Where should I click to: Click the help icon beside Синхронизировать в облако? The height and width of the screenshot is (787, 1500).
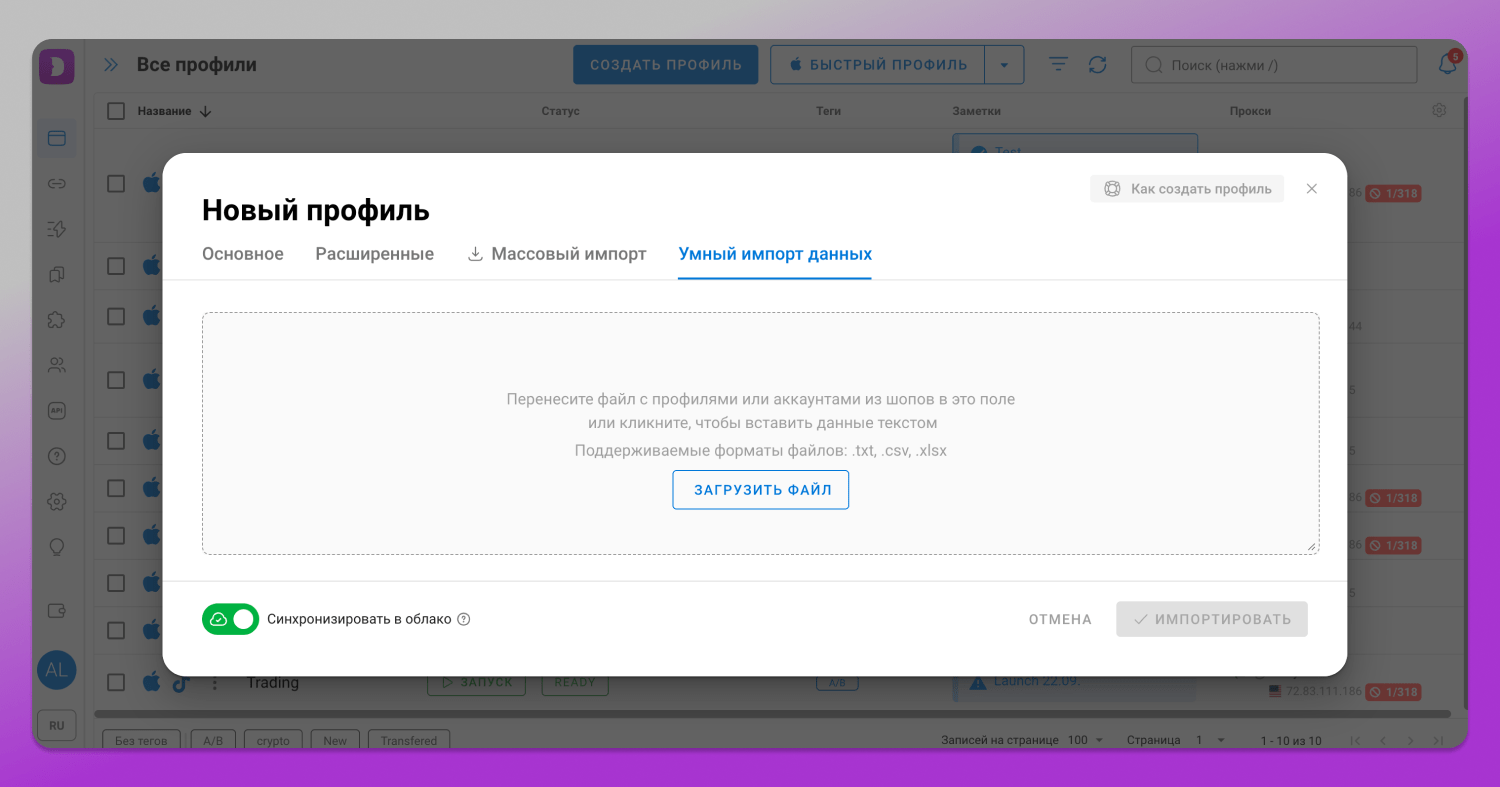[x=463, y=619]
